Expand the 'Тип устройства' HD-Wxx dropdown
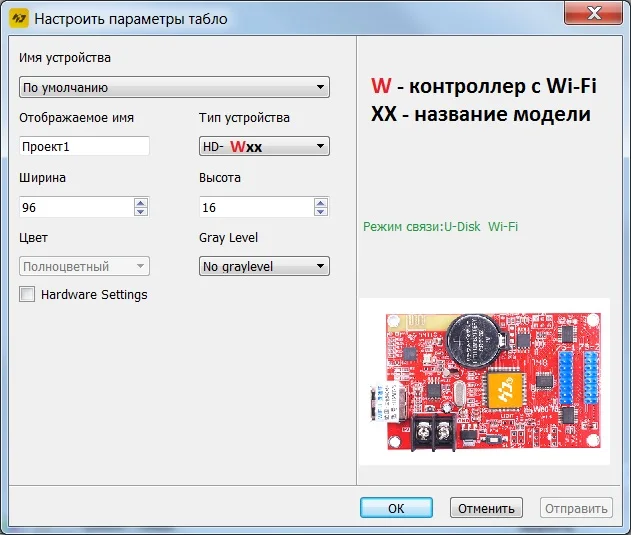The width and height of the screenshot is (631, 535). pyautogui.click(x=264, y=146)
